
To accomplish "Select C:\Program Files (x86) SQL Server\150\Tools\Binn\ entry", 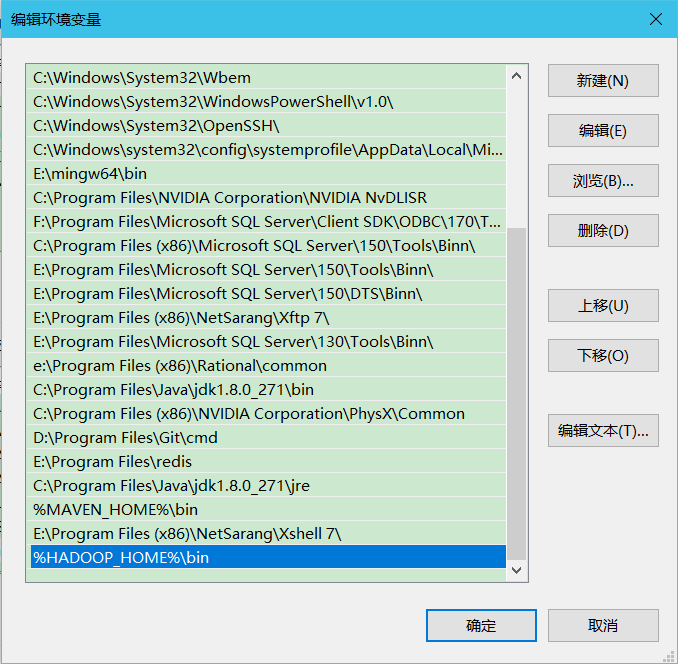I will [266, 246].
